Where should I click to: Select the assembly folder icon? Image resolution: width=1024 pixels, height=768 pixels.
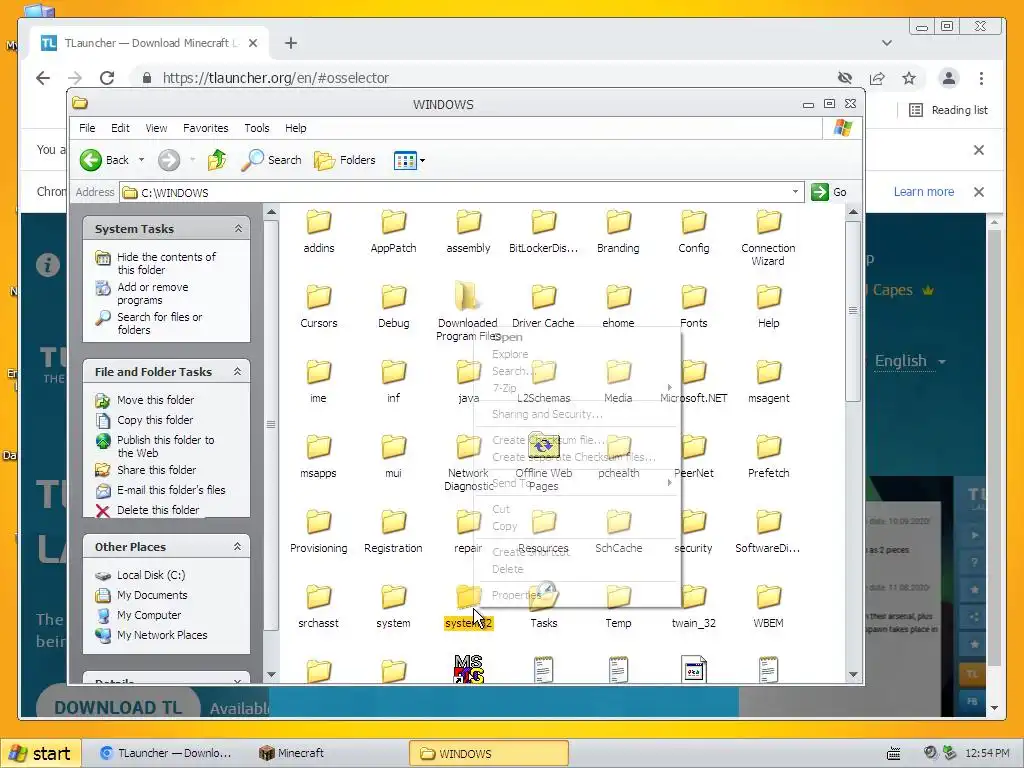click(468, 222)
